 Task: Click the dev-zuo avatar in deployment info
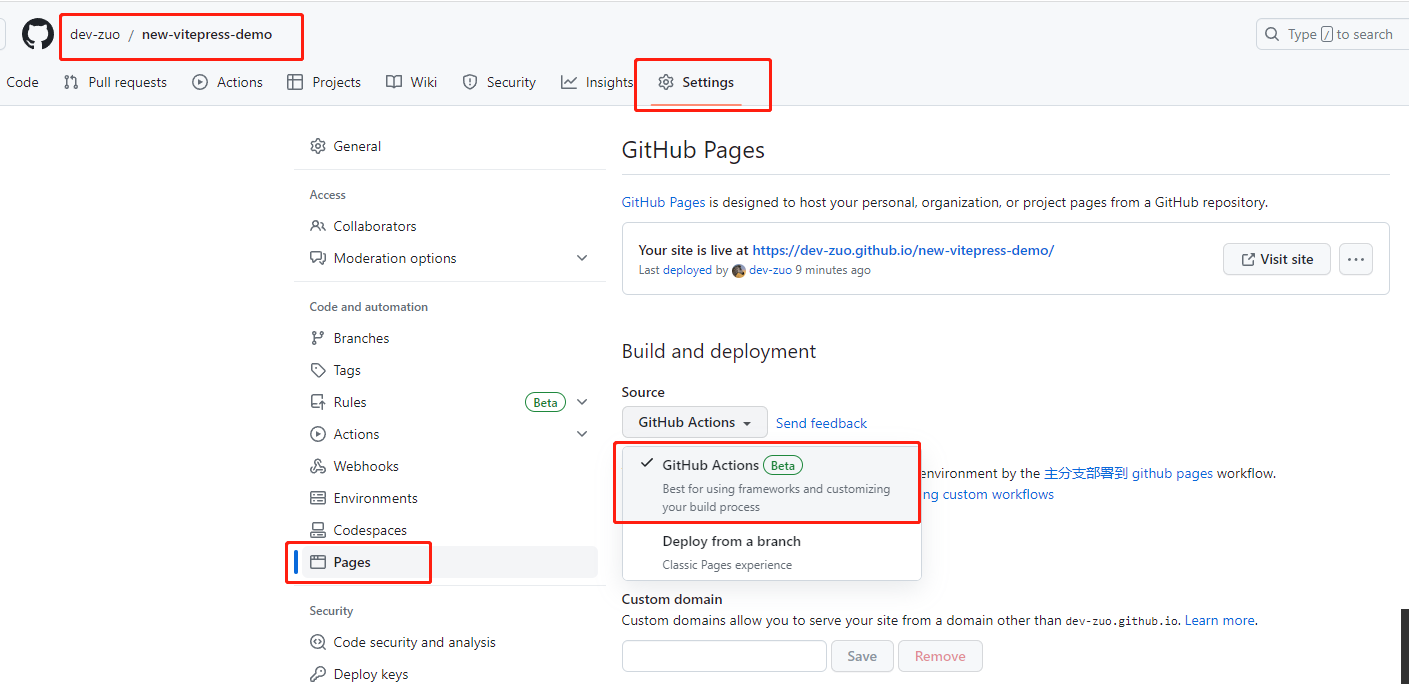[x=739, y=270]
